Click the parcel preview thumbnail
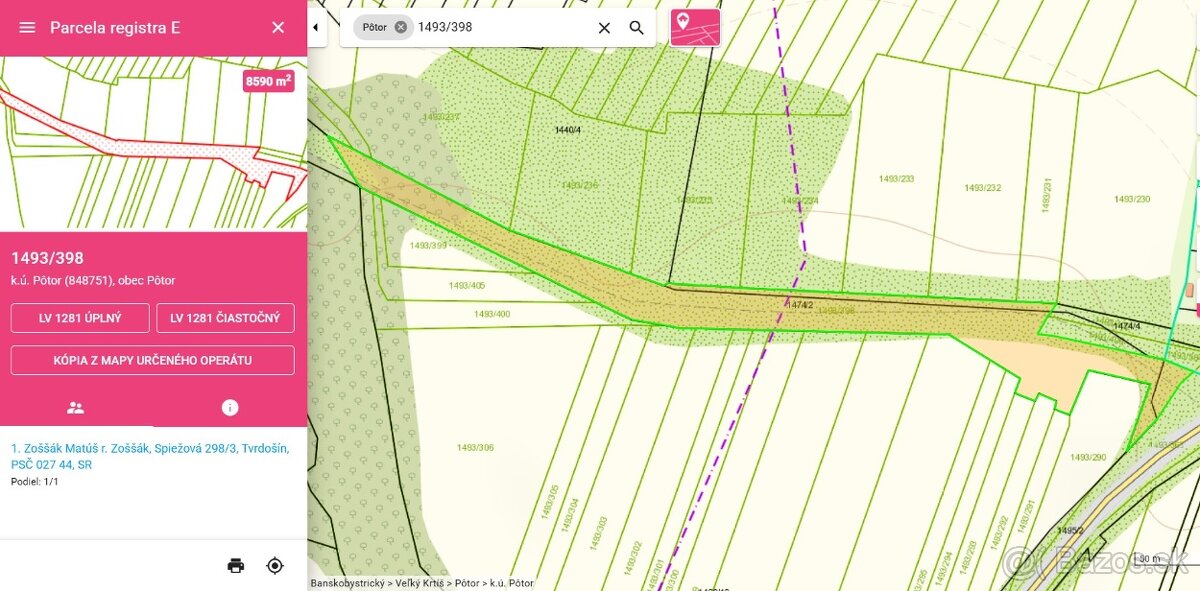The width and height of the screenshot is (1200, 591). tap(153, 144)
